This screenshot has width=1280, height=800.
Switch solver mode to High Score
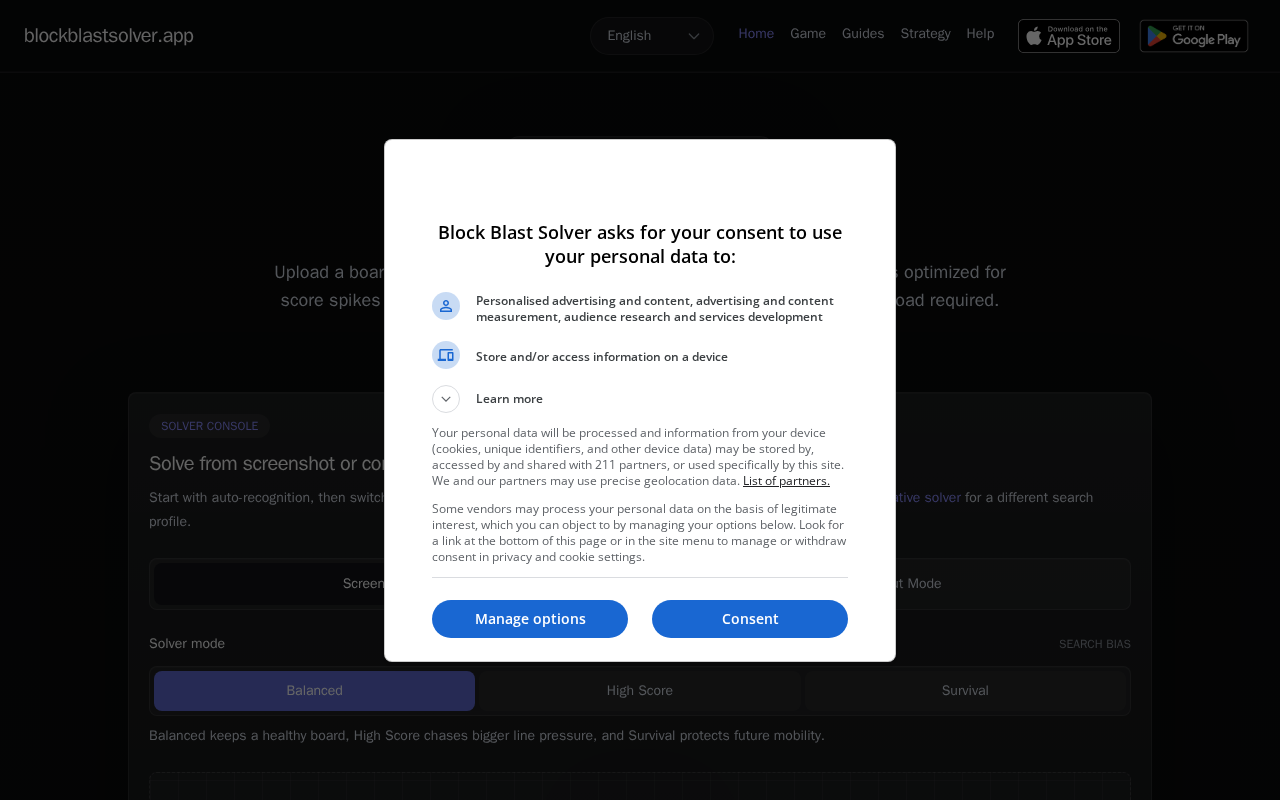coord(640,691)
